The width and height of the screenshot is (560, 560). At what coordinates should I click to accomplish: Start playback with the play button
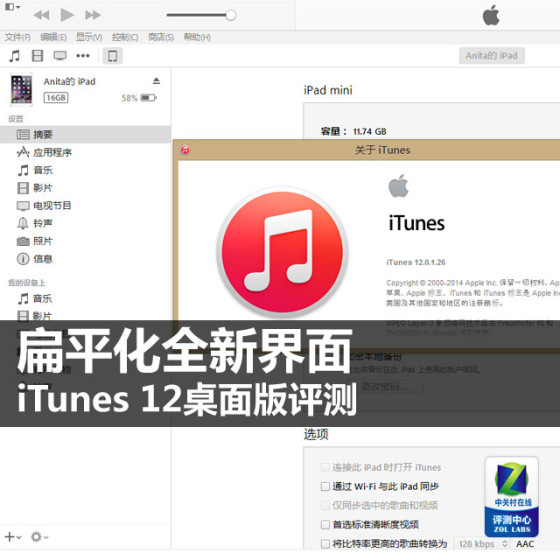coord(67,15)
